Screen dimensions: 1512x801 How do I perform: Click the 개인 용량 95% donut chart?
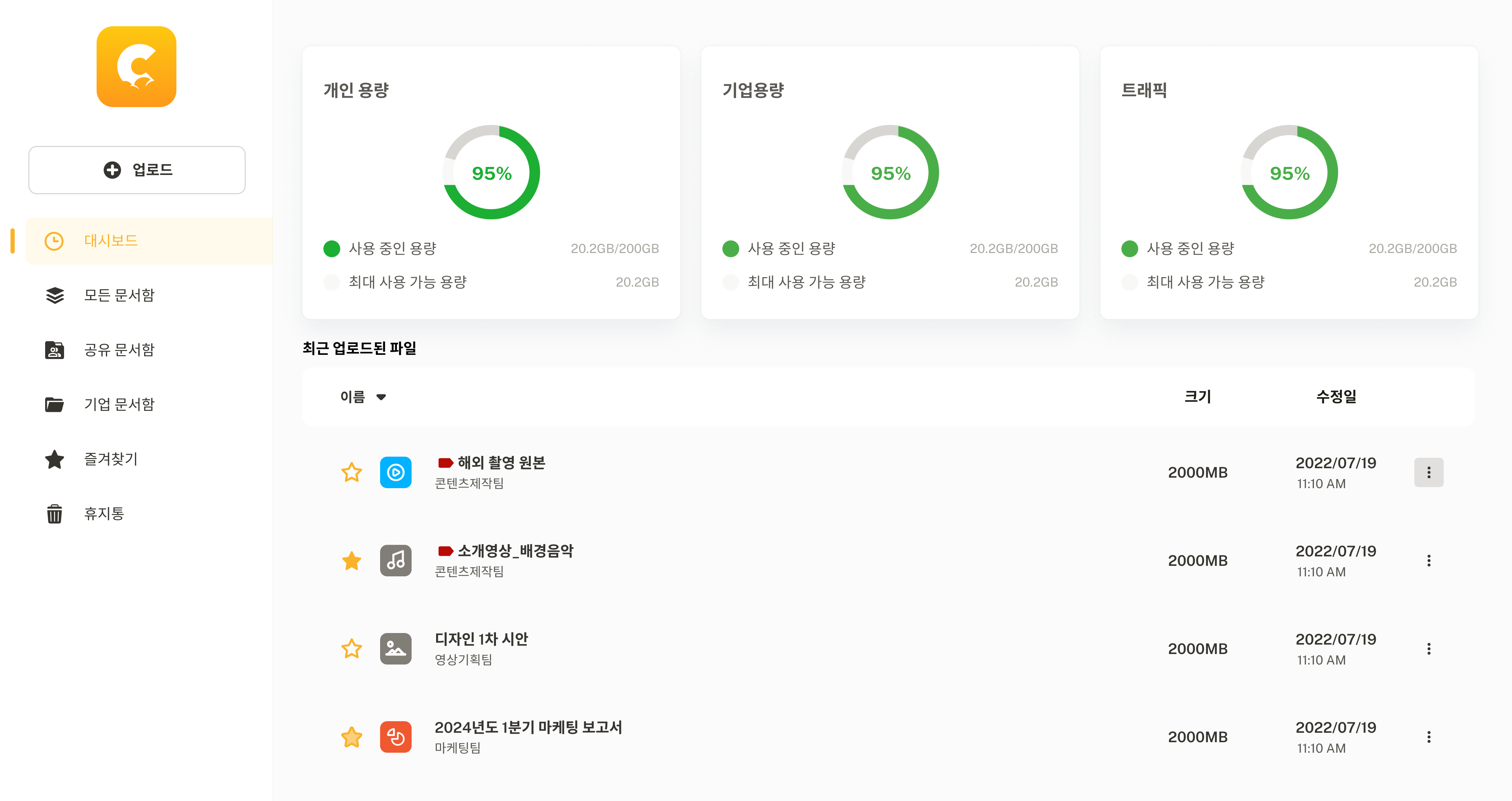coord(491,173)
